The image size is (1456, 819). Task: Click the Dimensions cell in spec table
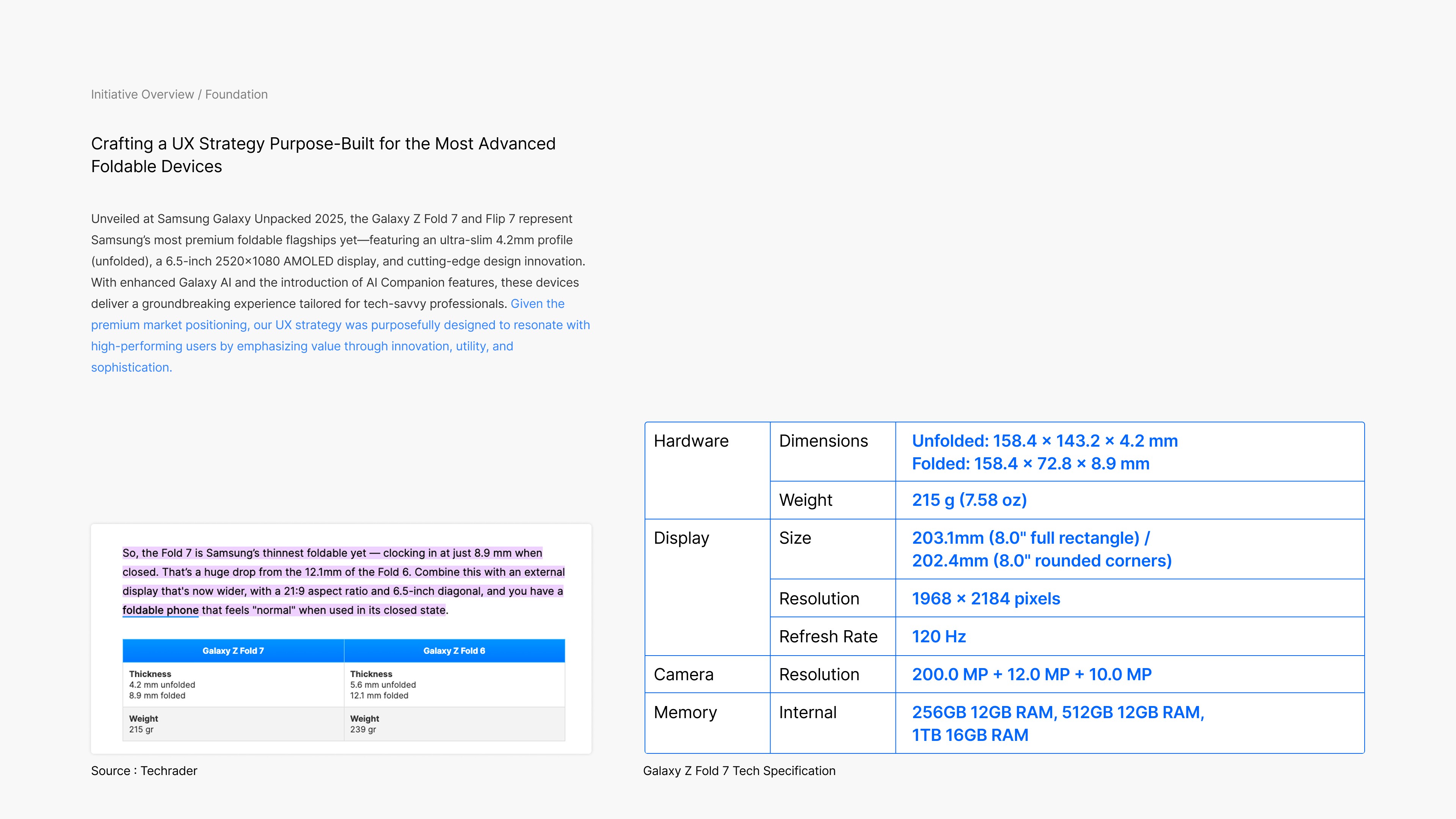click(823, 441)
